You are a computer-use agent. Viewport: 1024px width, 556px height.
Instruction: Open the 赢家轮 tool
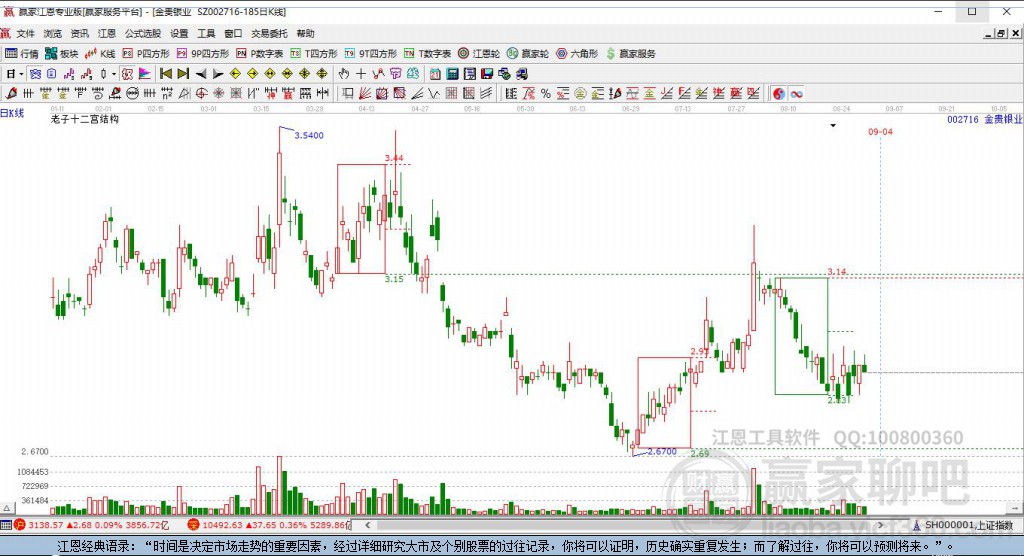[x=528, y=54]
